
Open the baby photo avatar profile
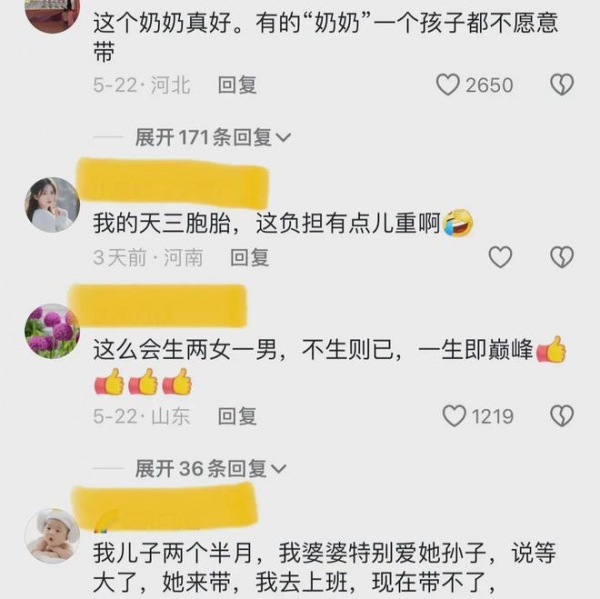(52, 536)
